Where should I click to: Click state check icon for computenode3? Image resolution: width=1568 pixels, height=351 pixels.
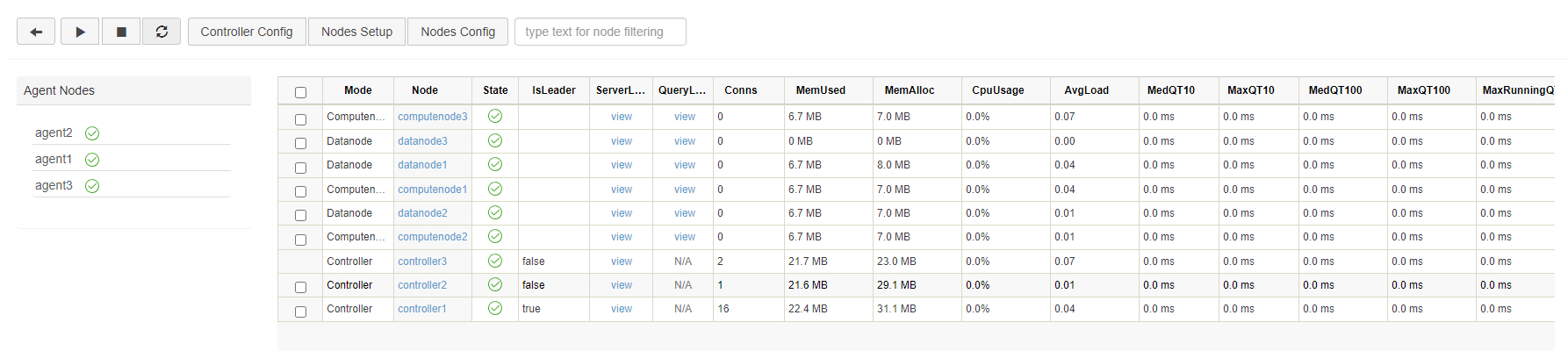(495, 116)
